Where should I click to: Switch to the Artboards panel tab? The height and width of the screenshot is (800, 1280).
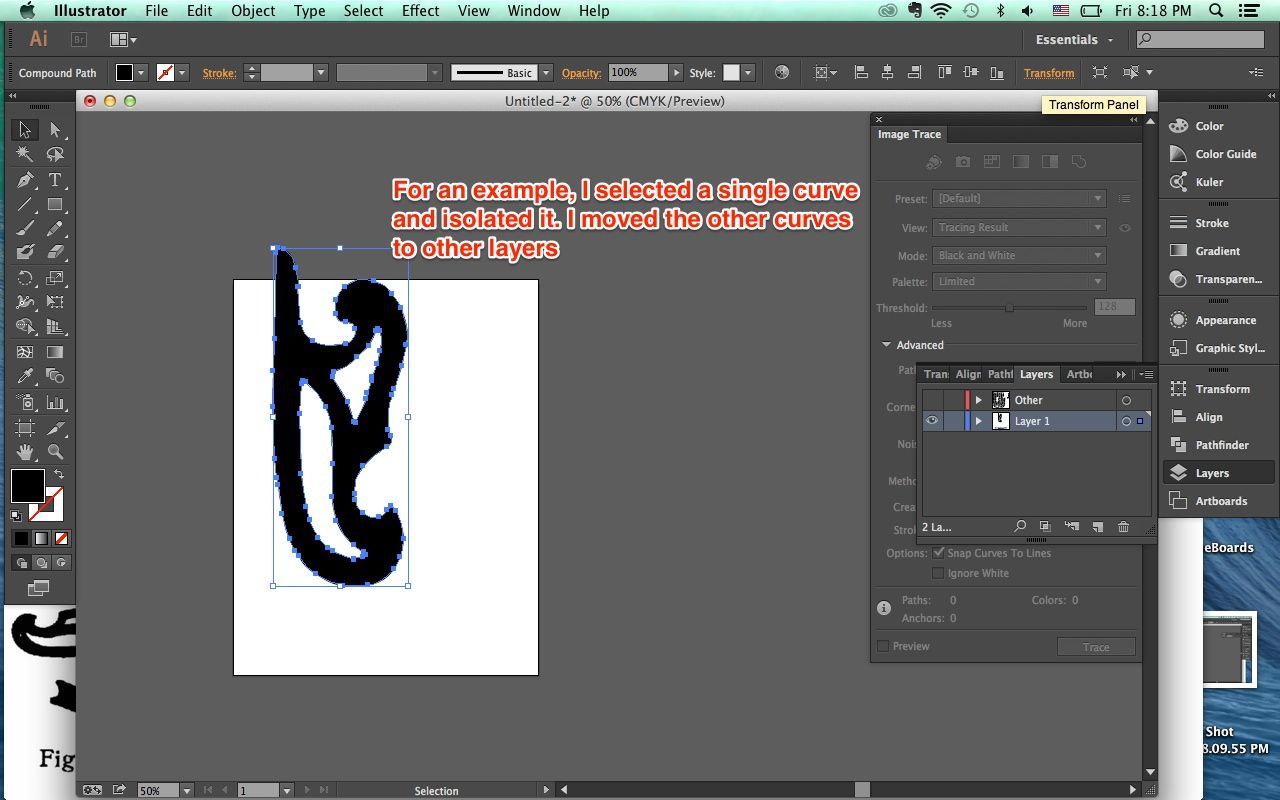[1079, 374]
